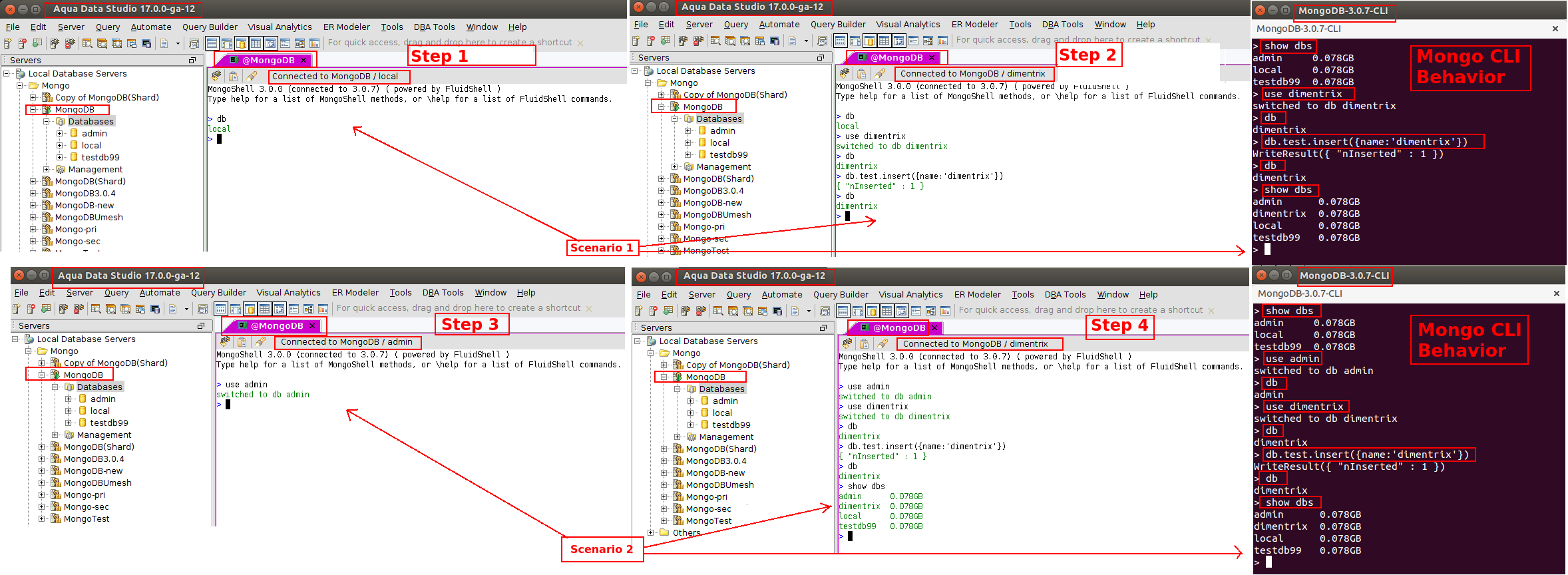Click shell prompt cursor in top-left Aqua window
1568x575 pixels.
[x=219, y=138]
